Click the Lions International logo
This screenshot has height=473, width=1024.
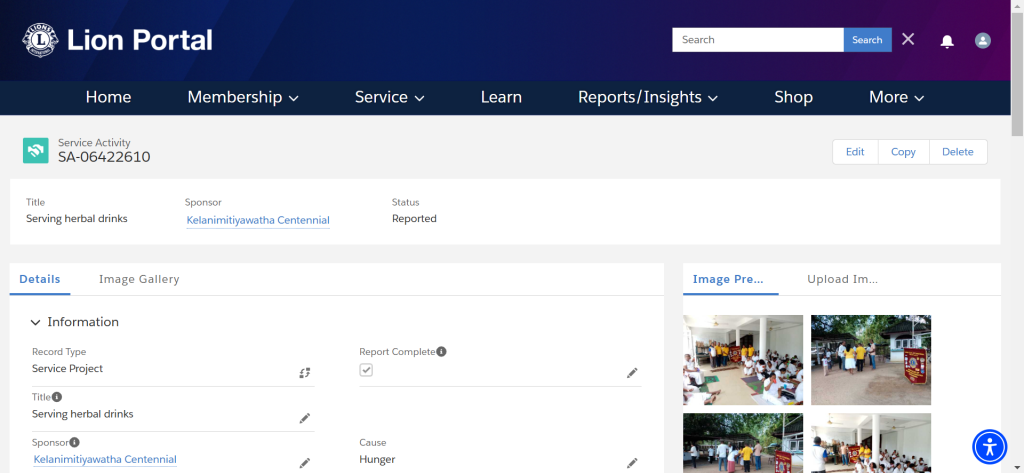coord(40,41)
